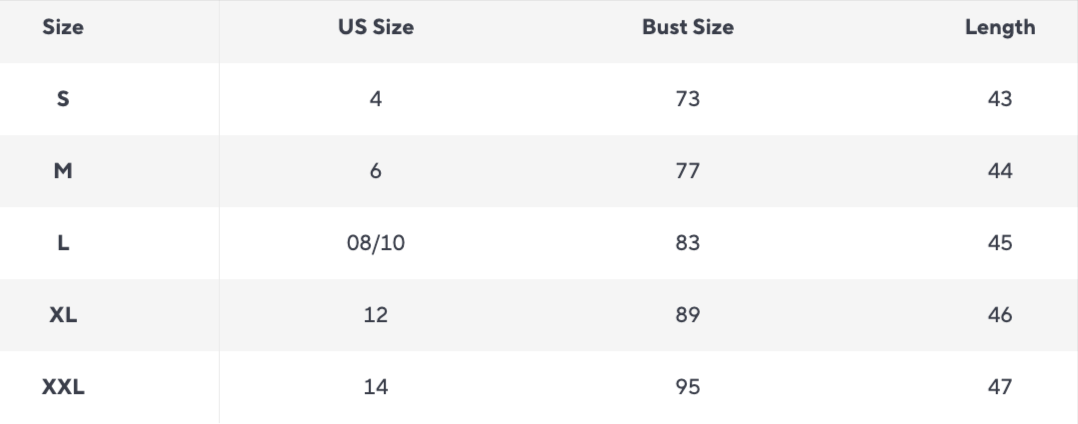Select the XXL size row label

62,388
